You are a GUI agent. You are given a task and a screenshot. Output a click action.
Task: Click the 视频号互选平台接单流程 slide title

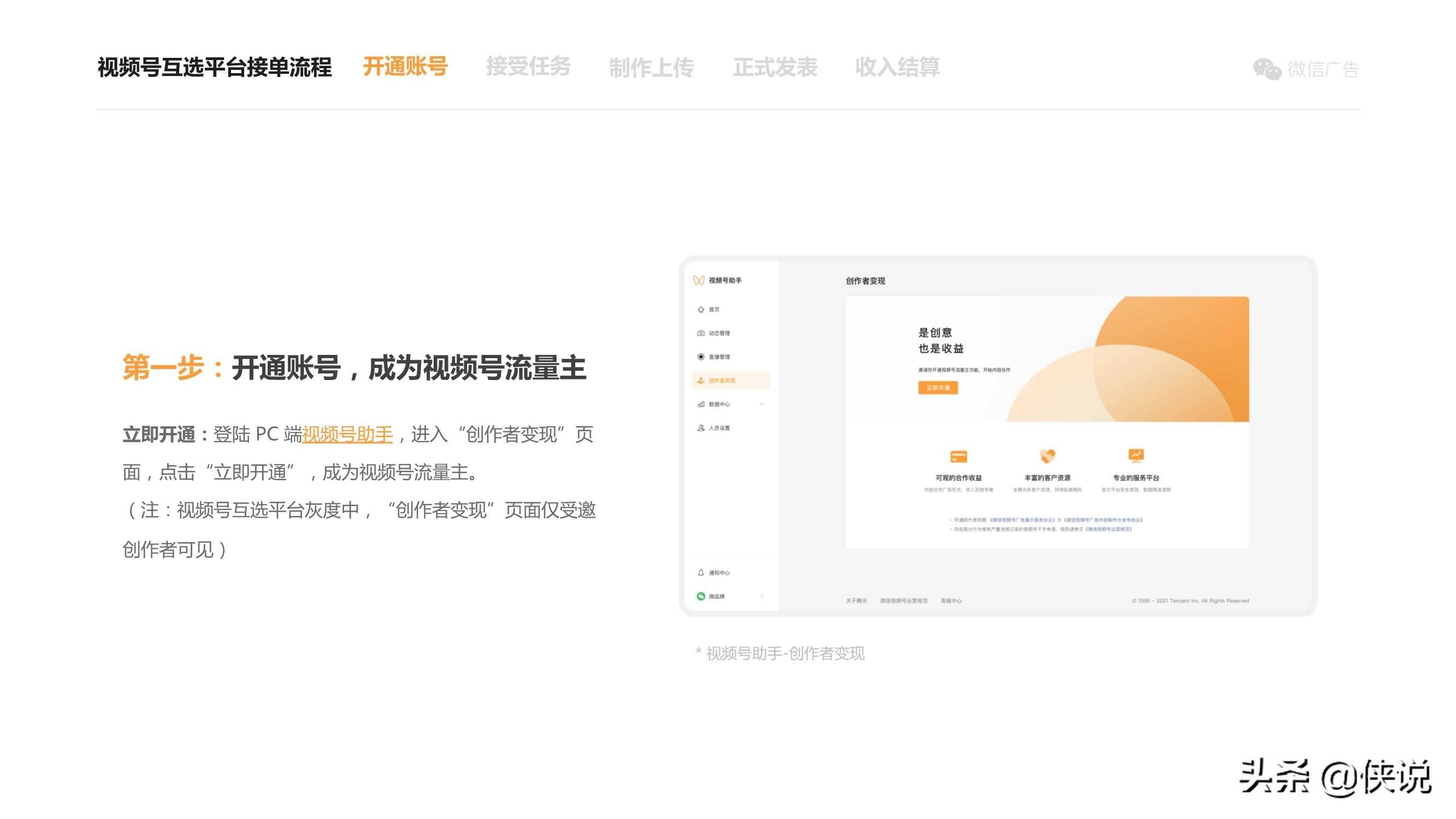pyautogui.click(x=214, y=67)
